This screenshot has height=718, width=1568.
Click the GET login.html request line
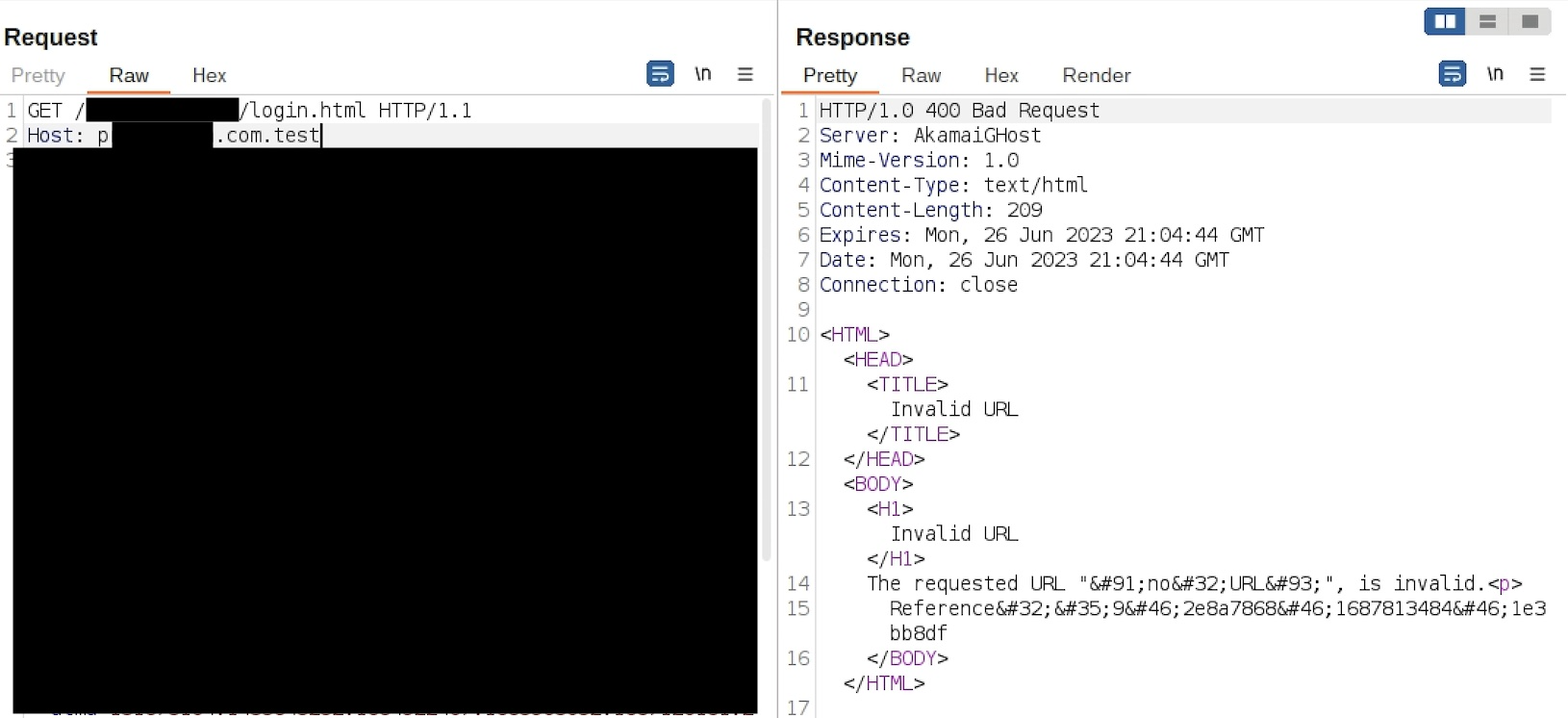[x=249, y=111]
